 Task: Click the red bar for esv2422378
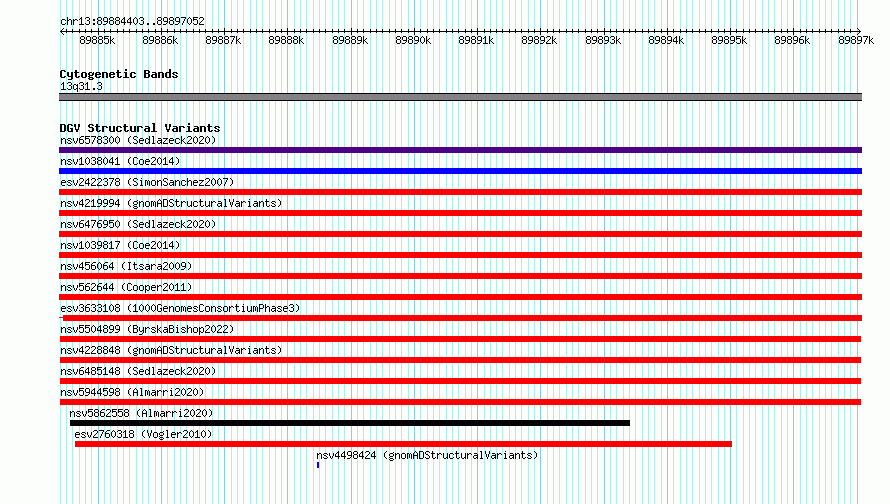[x=460, y=192]
